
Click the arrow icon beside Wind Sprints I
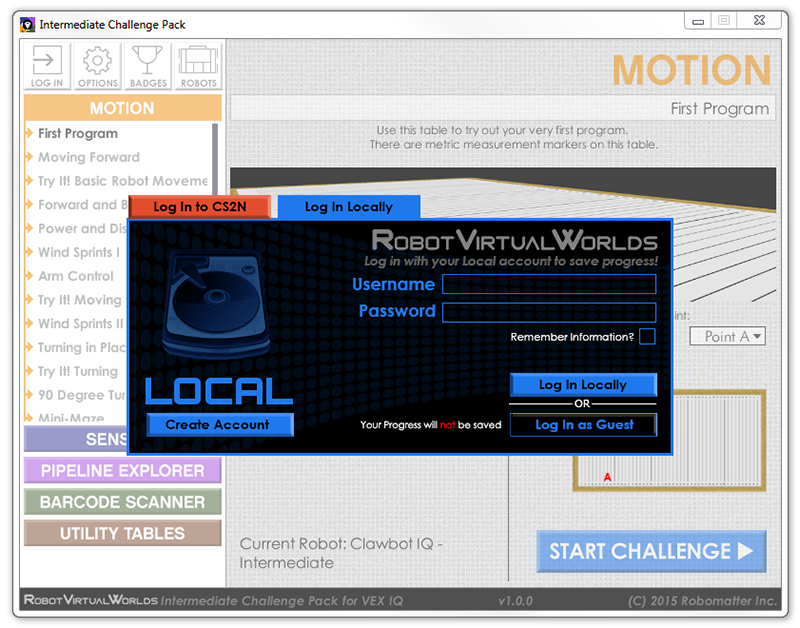[30, 252]
